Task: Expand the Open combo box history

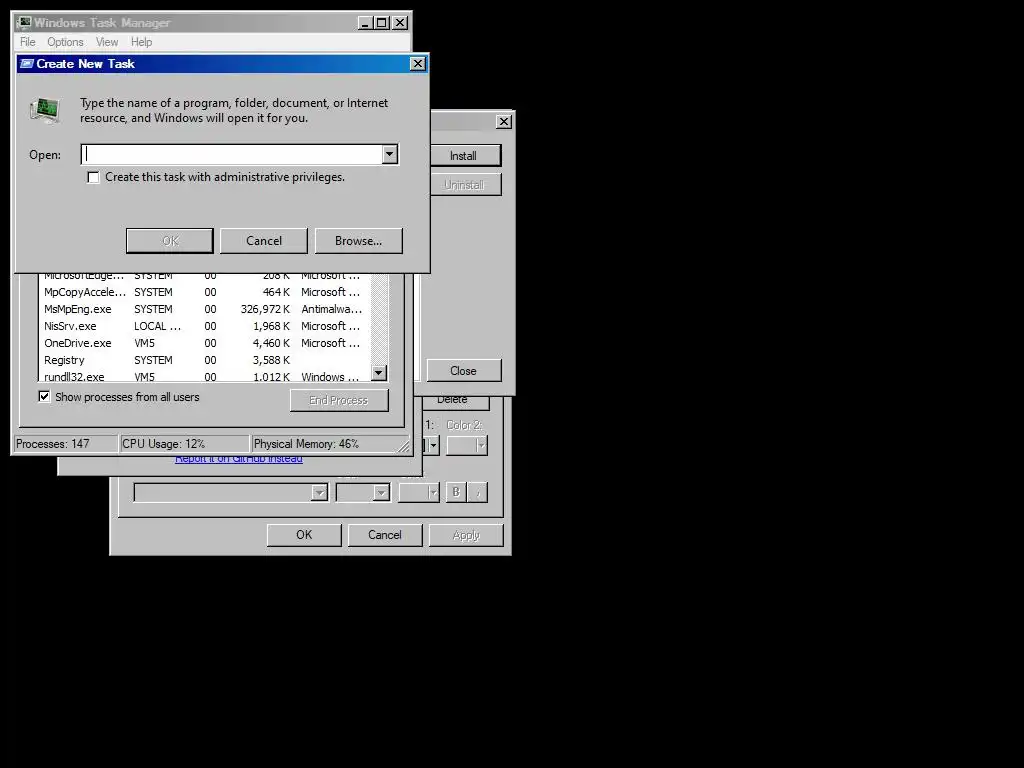Action: [x=389, y=155]
